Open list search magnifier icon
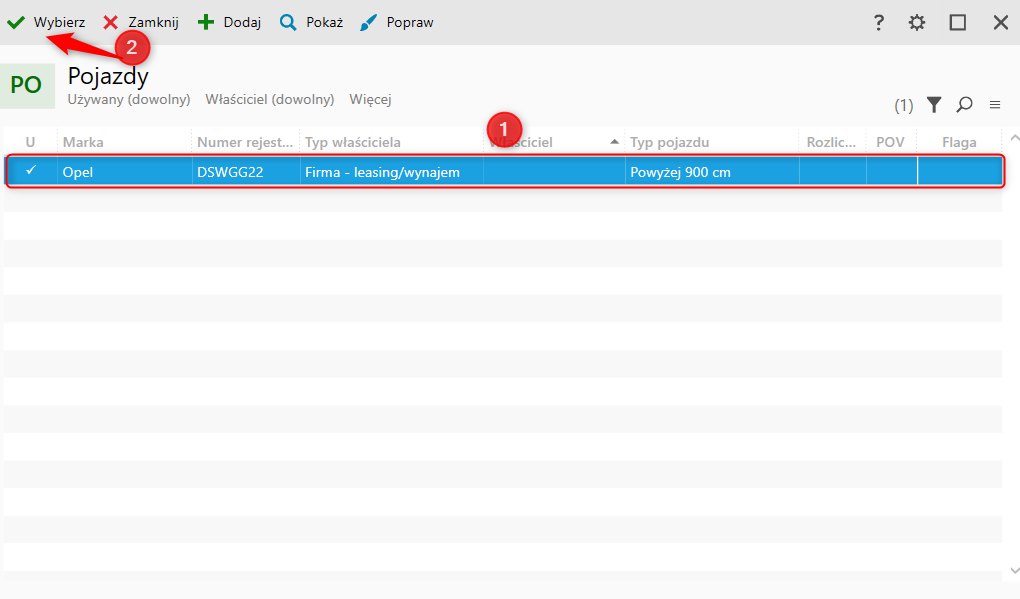Image resolution: width=1020 pixels, height=599 pixels. [964, 105]
